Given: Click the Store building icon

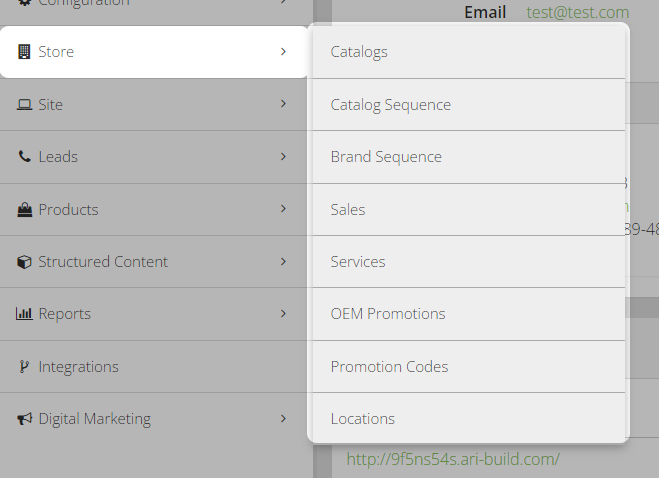Looking at the screenshot, I should click(x=24, y=52).
